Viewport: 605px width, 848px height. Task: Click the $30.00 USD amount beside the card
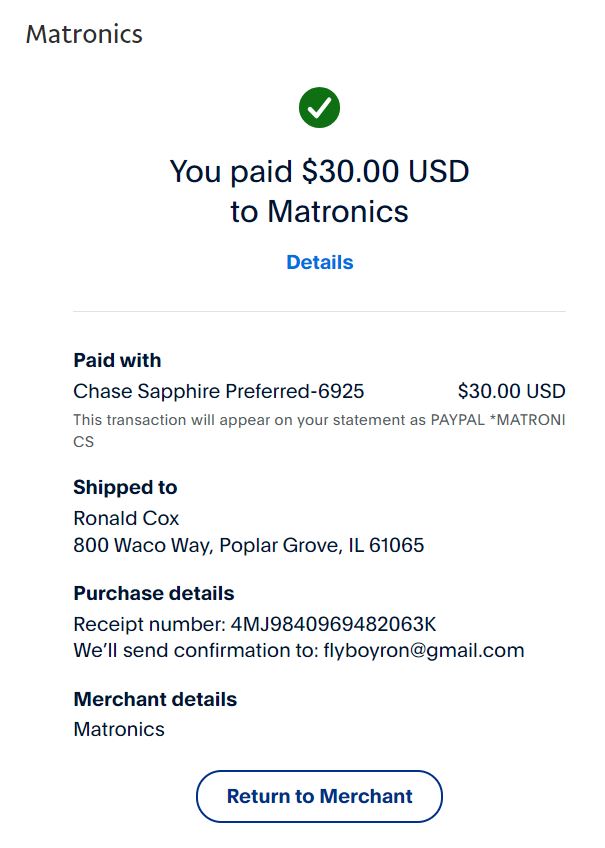pyautogui.click(x=511, y=391)
